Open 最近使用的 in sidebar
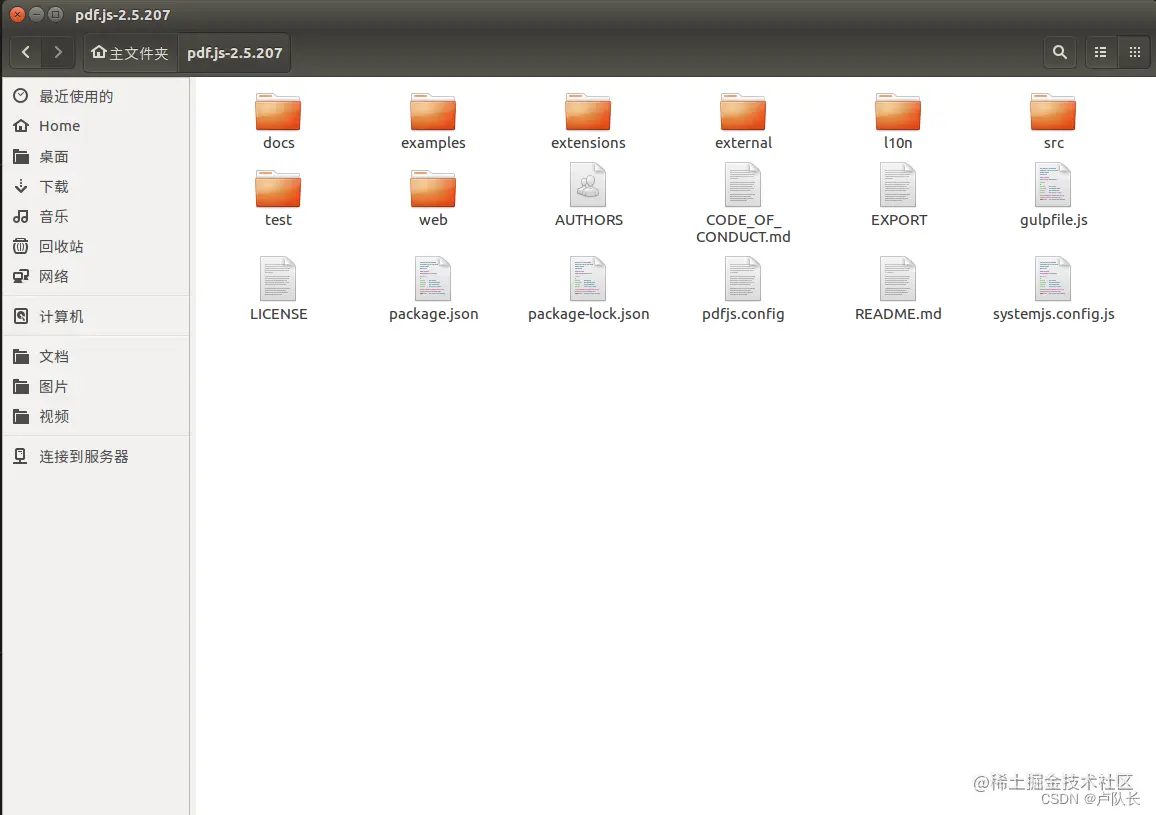This screenshot has height=815, width=1156. [x=96, y=97]
